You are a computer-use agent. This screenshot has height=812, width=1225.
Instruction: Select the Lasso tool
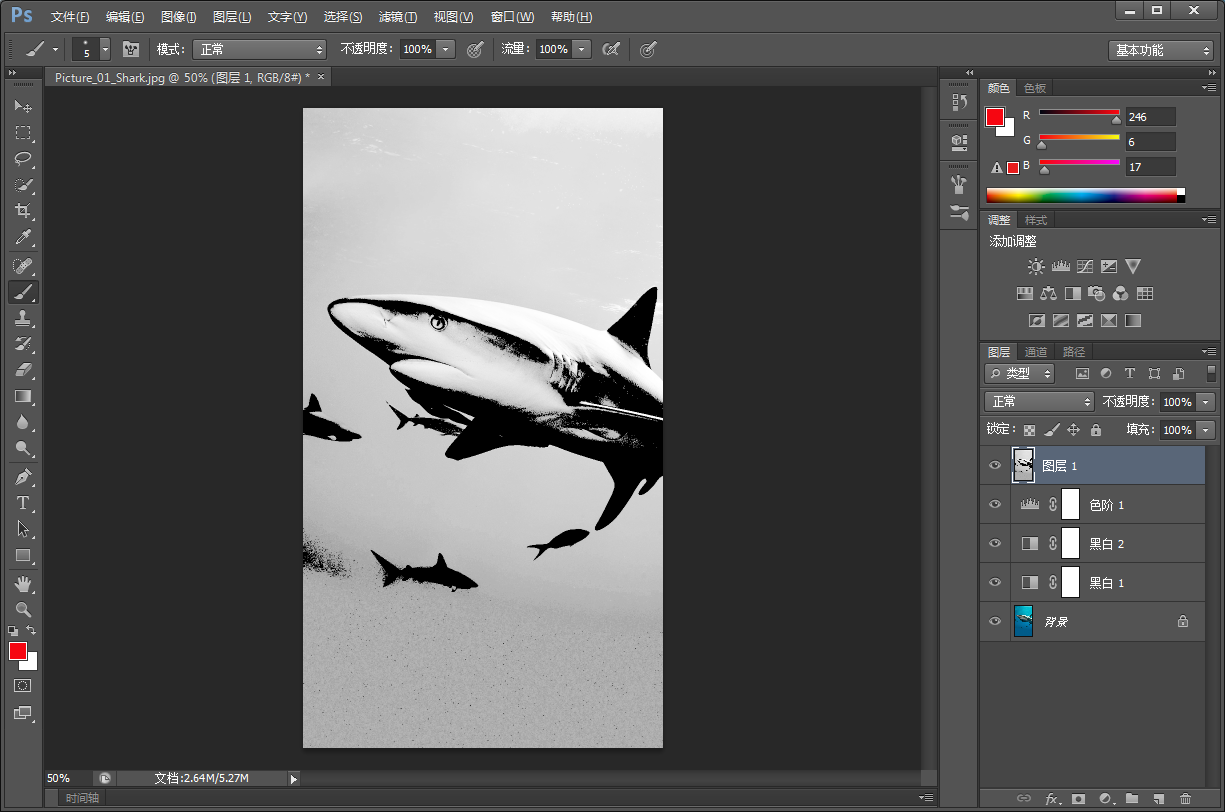click(x=22, y=159)
